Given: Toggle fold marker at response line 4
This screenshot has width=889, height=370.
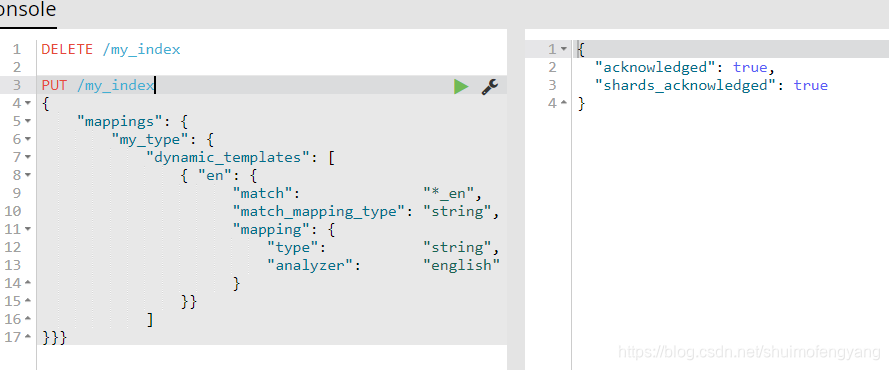Looking at the screenshot, I should [563, 103].
